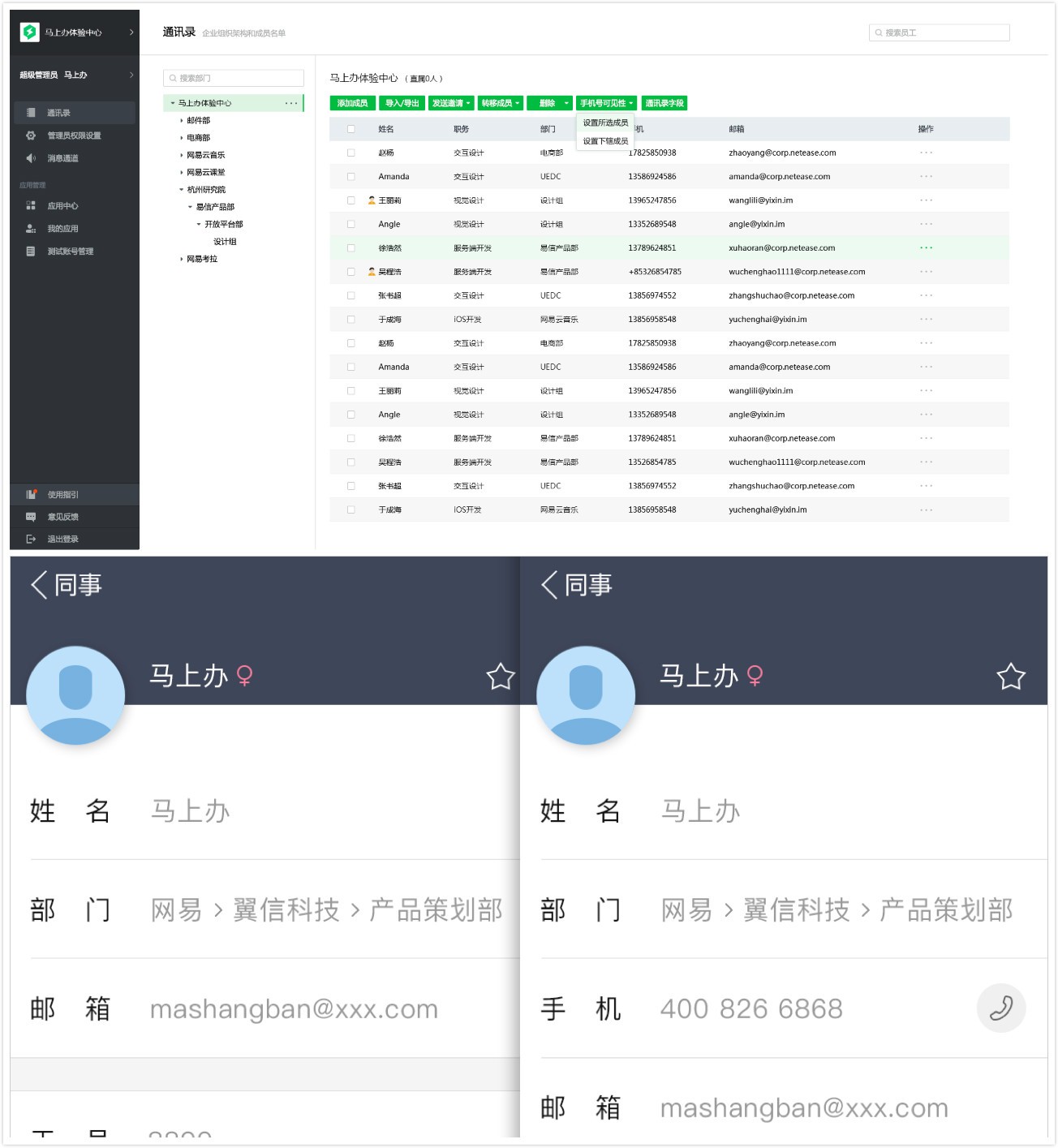Choose 设置下辖成员 from dropdown menu
The height and width of the screenshot is (1148, 1058).
coord(605,141)
